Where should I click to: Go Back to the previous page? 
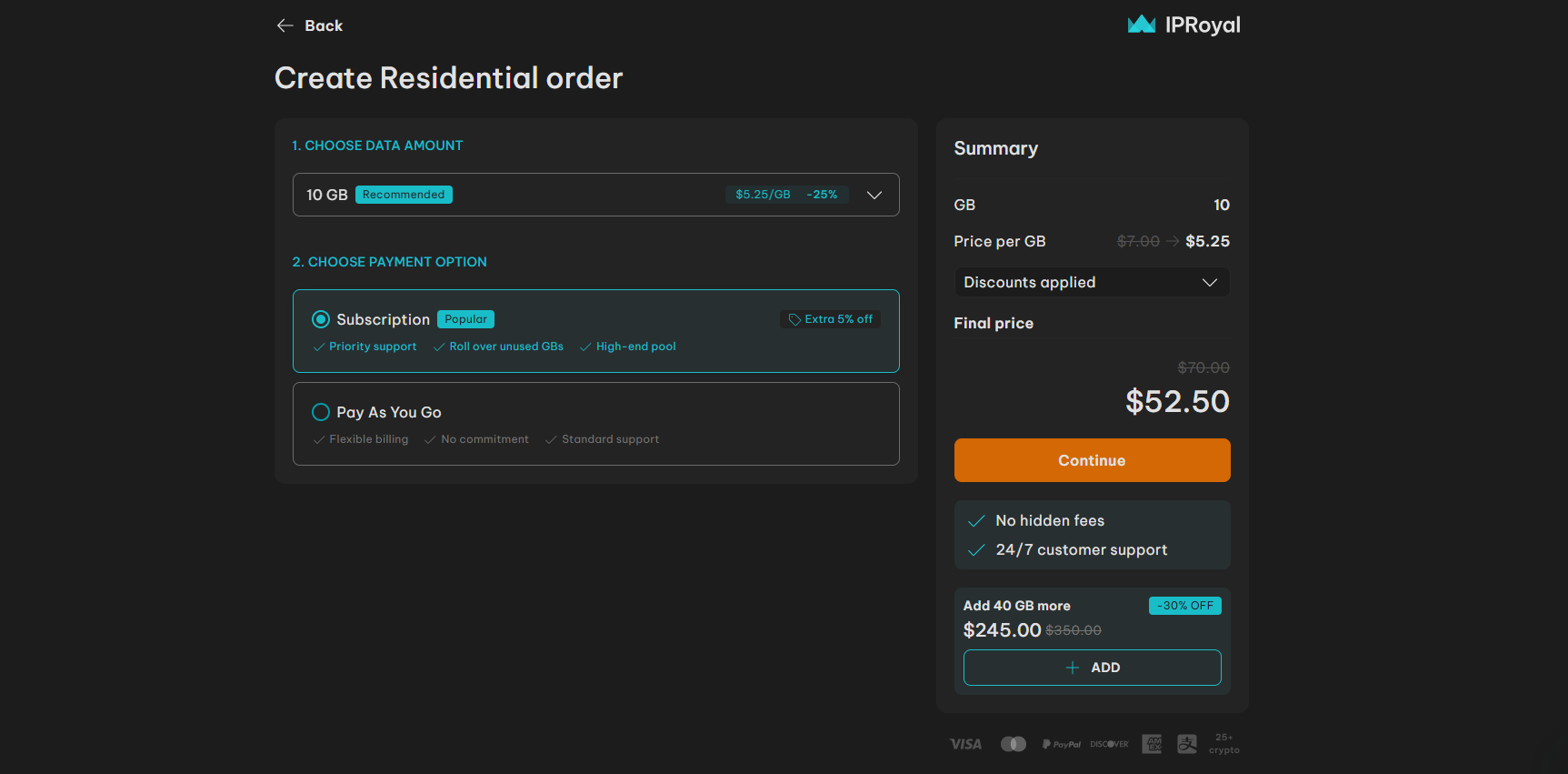tap(310, 25)
